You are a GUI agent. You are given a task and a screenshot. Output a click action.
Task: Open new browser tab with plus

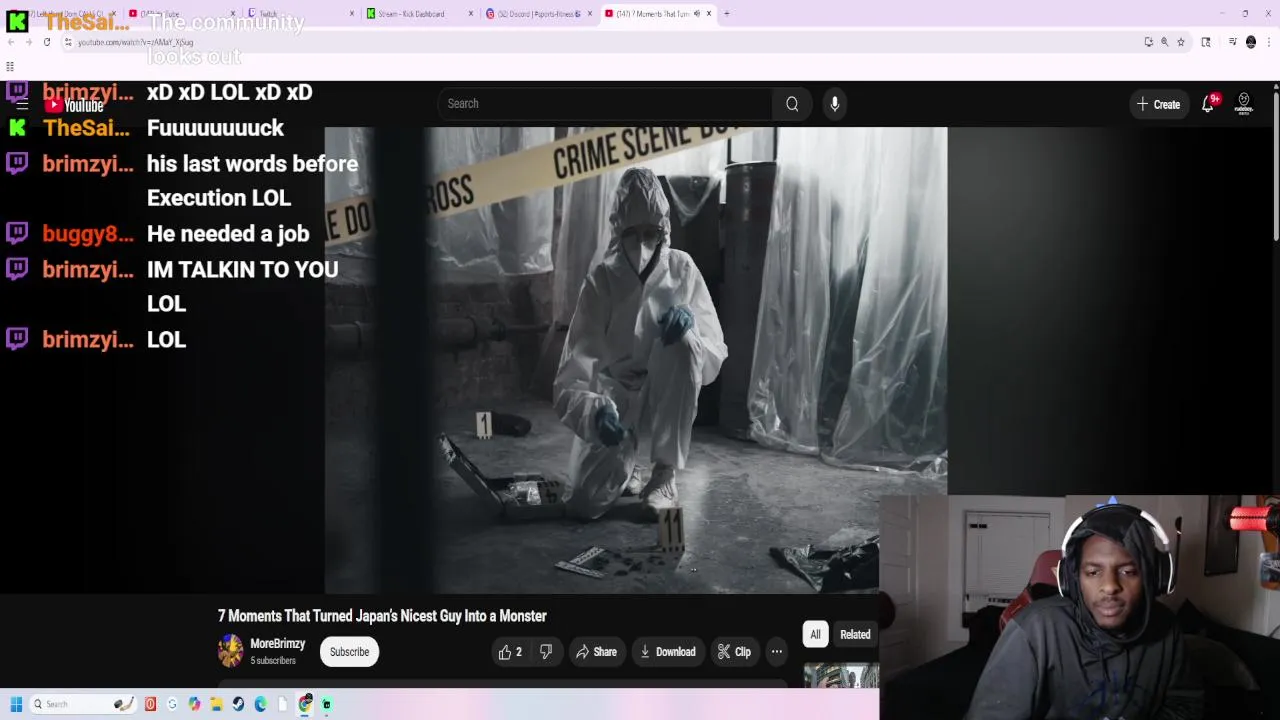(727, 14)
